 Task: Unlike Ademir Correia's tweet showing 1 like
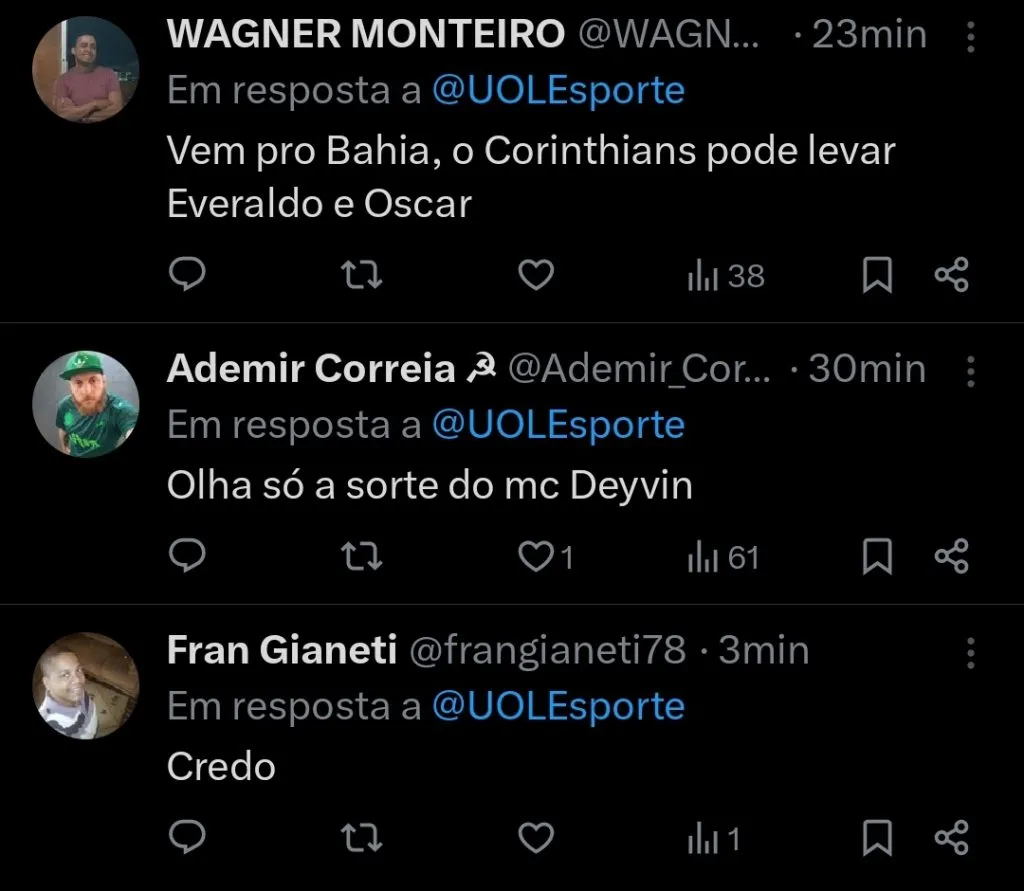tap(535, 556)
